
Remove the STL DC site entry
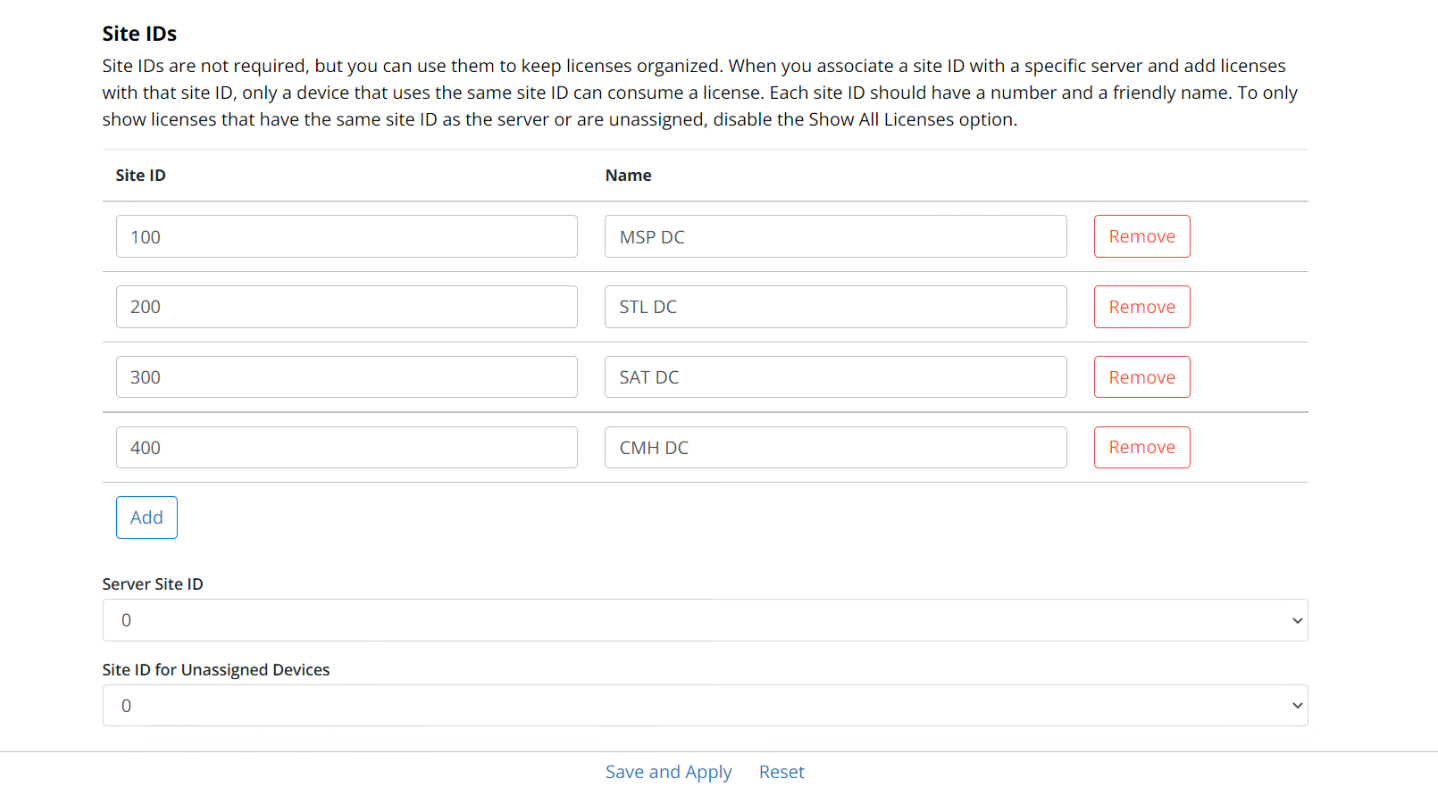point(1142,306)
